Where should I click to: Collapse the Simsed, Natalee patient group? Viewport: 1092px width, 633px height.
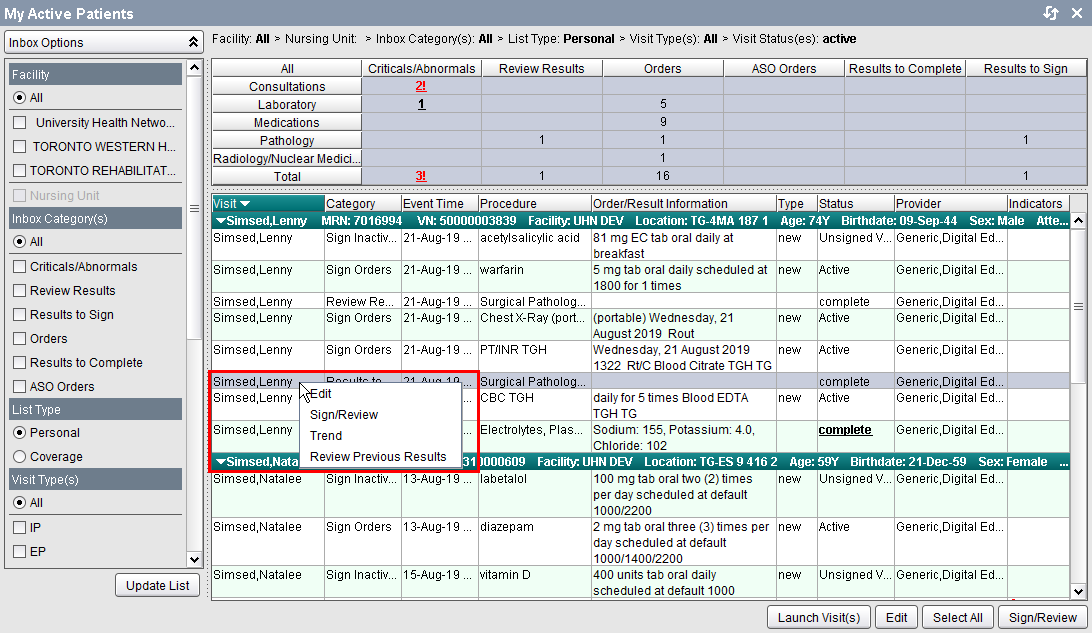click(x=220, y=462)
